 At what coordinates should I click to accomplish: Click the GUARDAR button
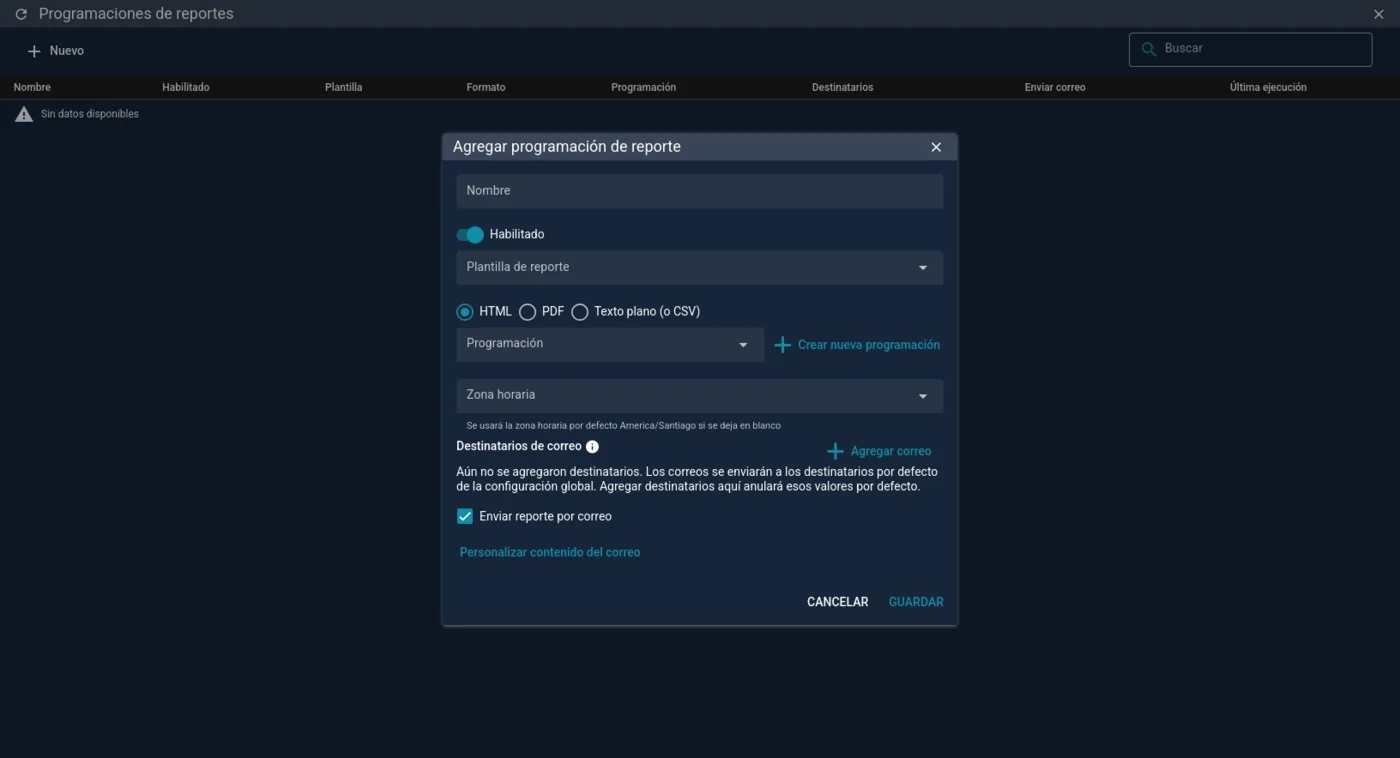click(x=916, y=602)
